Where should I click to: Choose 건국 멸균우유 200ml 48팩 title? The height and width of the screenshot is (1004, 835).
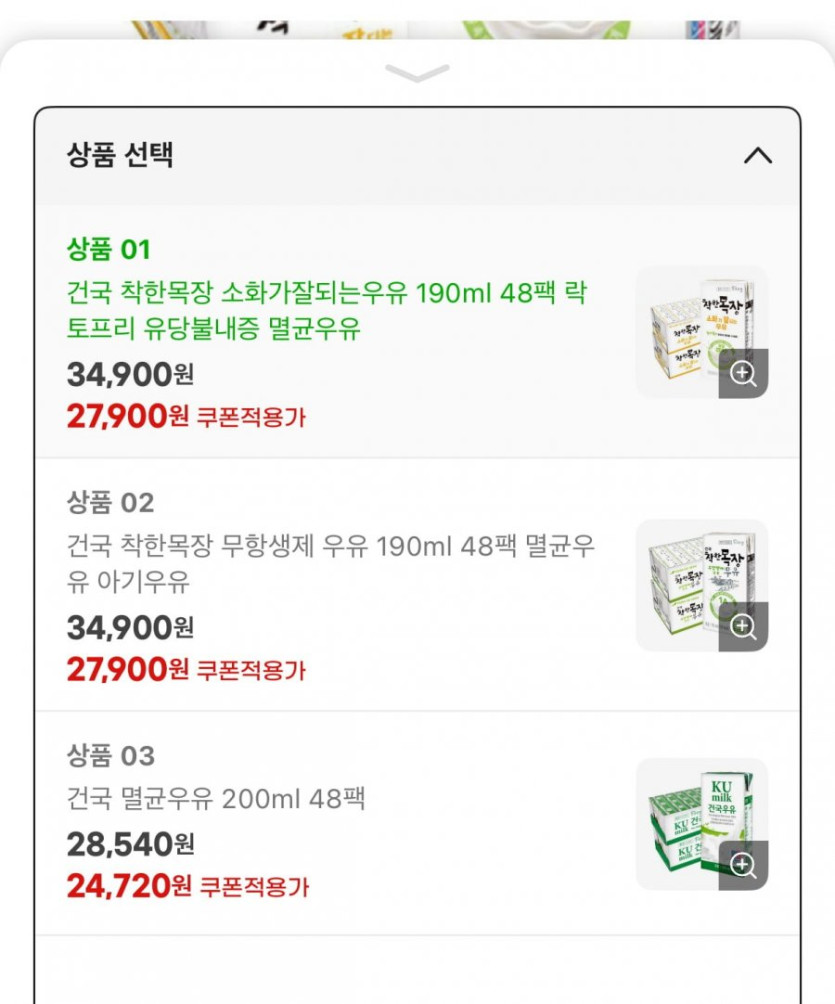(216, 799)
